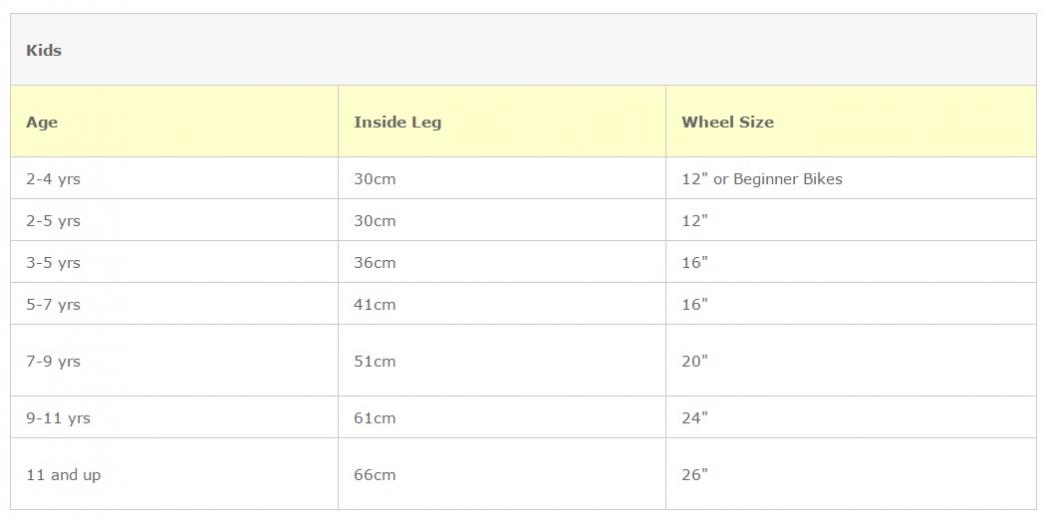Click the 7-9 yrs age cell

53,361
